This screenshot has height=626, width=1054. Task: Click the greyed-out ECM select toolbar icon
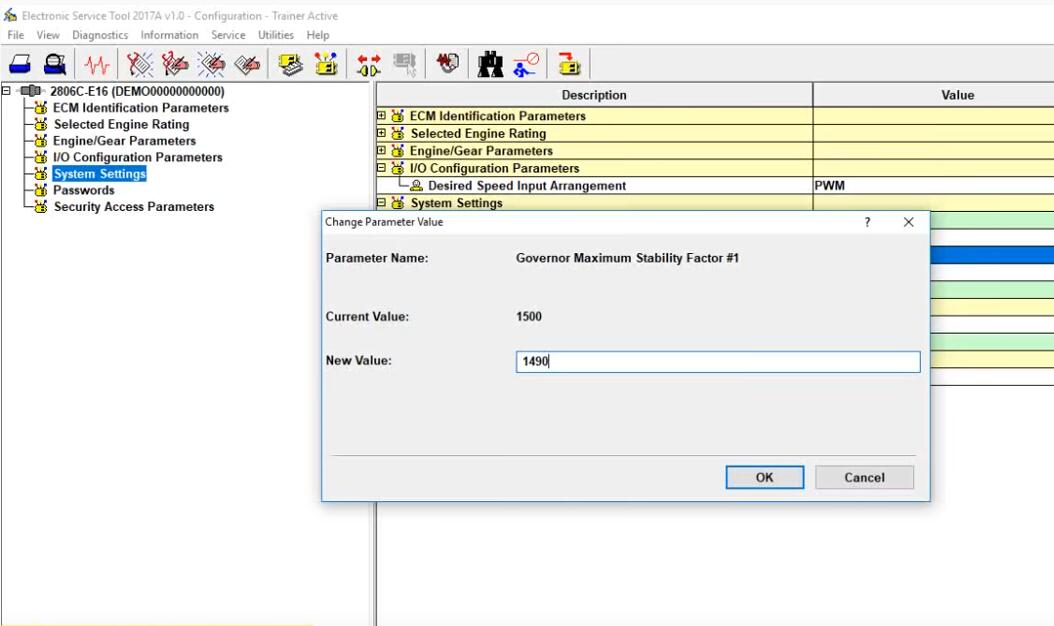click(x=405, y=65)
